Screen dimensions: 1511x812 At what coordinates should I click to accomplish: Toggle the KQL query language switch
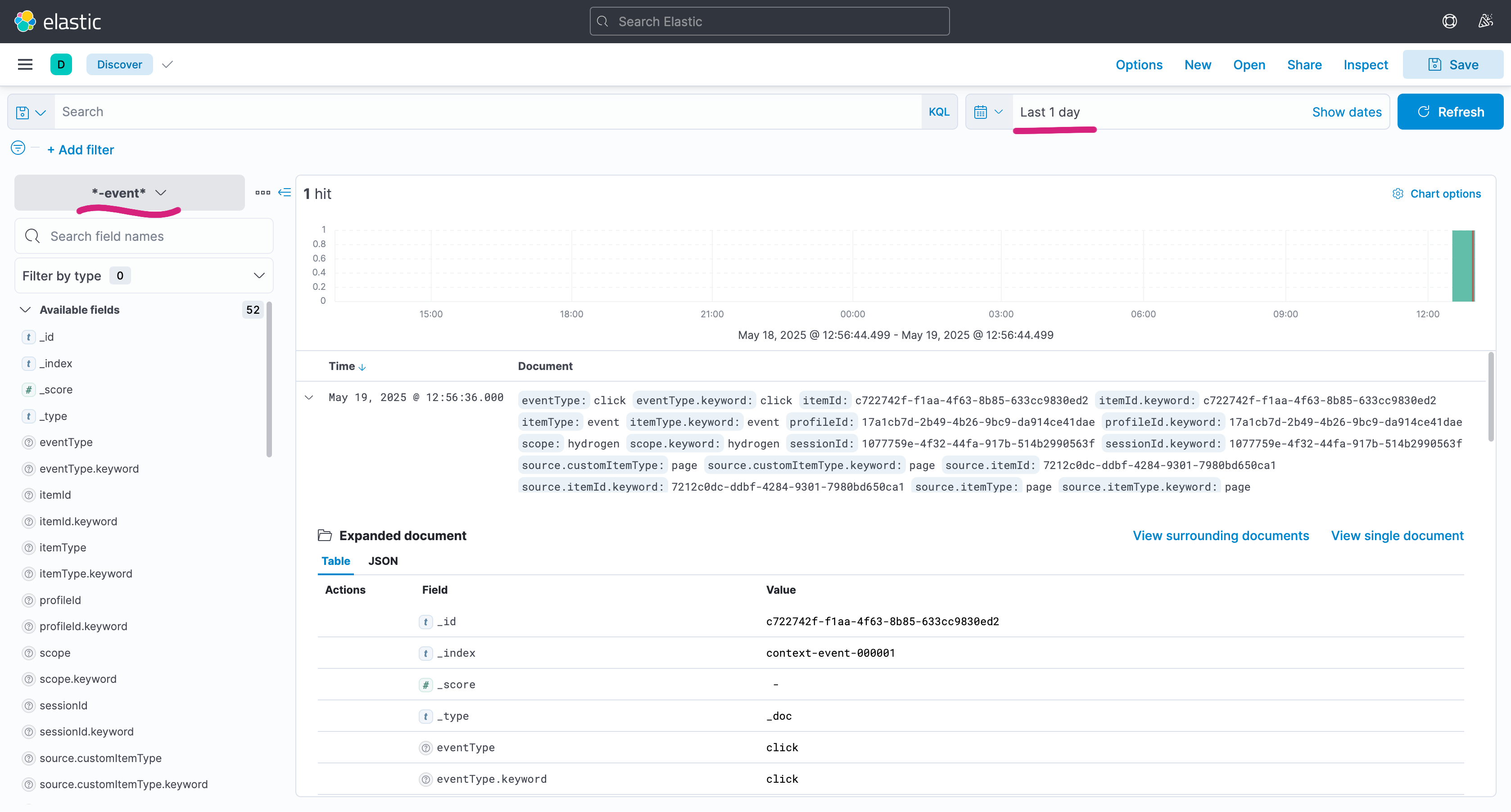coord(938,112)
